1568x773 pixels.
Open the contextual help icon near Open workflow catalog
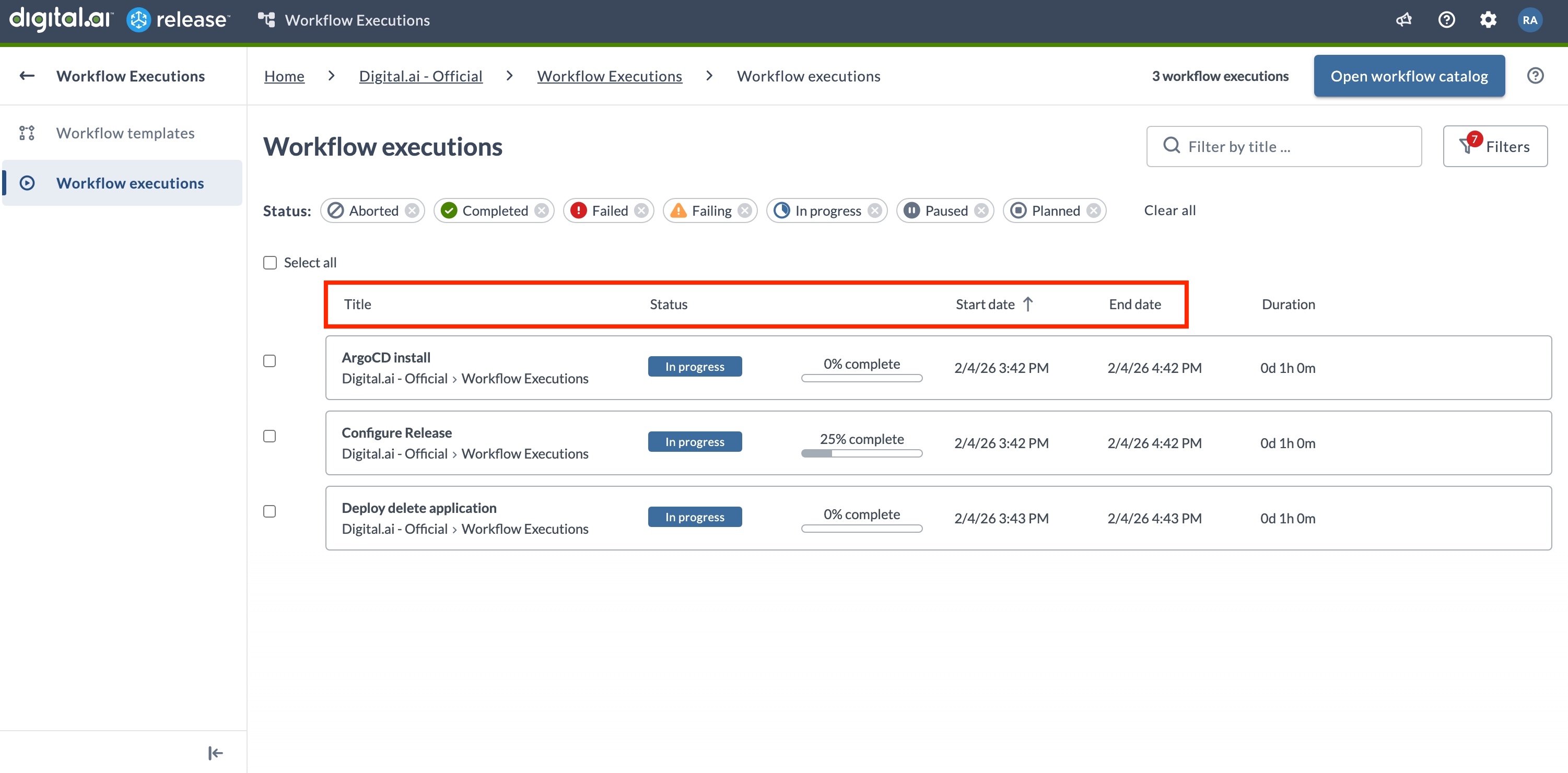(1535, 75)
